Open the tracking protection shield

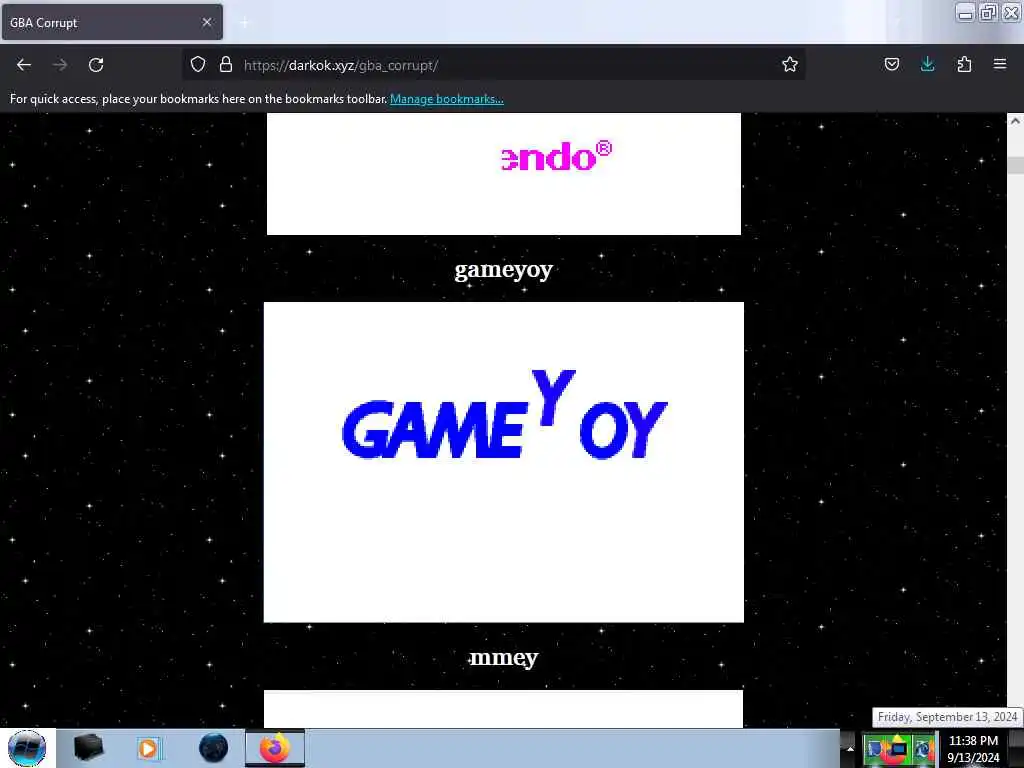198,64
